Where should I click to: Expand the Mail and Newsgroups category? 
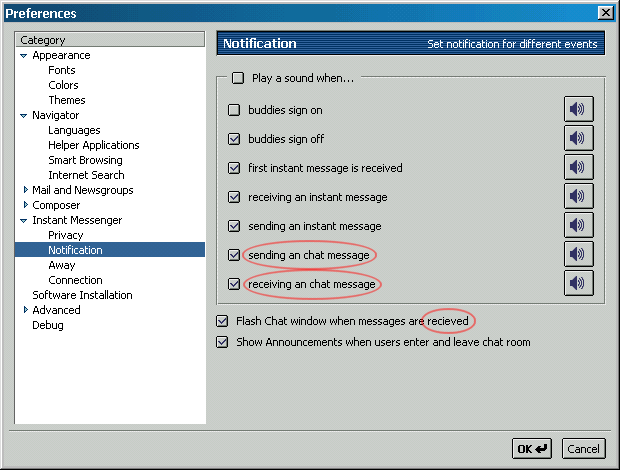pos(24,190)
